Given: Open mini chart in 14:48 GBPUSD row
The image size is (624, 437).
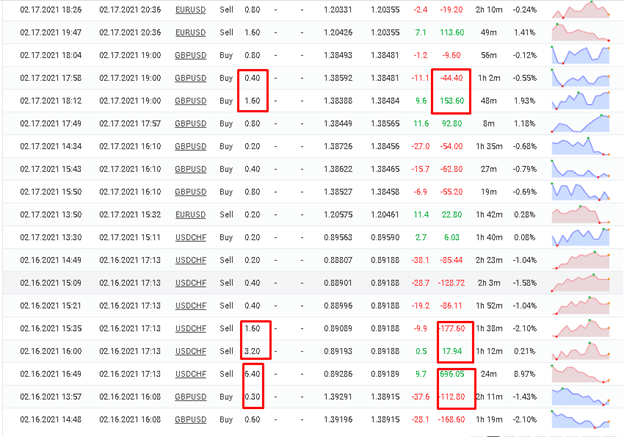Looking at the screenshot, I should [x=581, y=419].
